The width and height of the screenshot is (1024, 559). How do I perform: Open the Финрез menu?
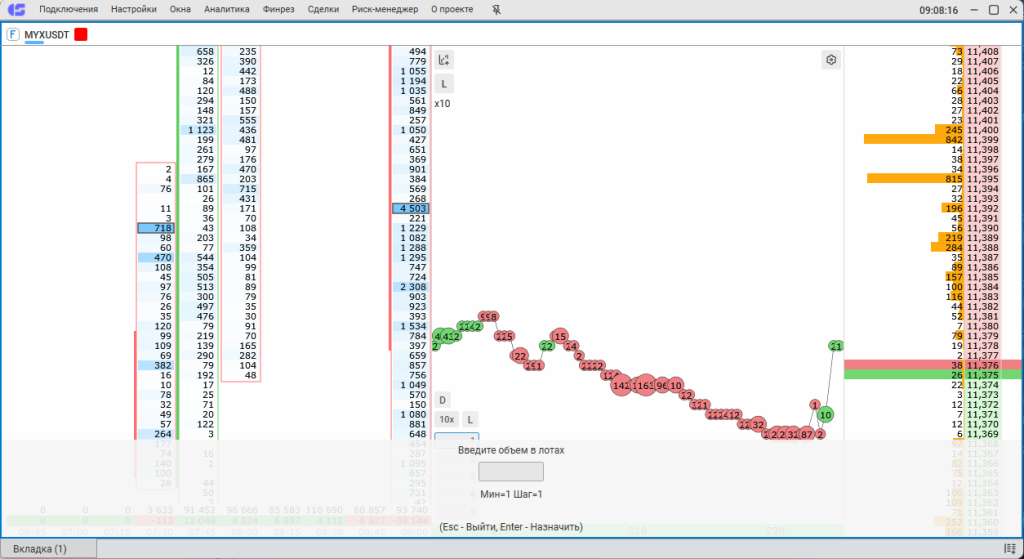pos(279,10)
